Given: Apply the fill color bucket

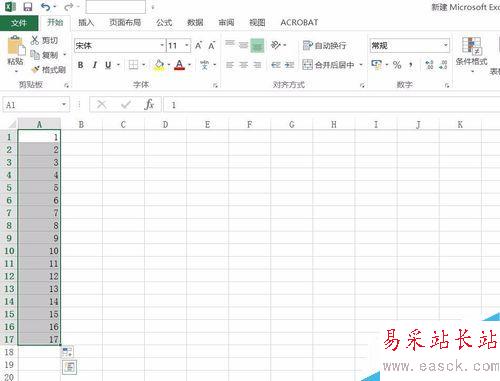Looking at the screenshot, I should pos(159,65).
